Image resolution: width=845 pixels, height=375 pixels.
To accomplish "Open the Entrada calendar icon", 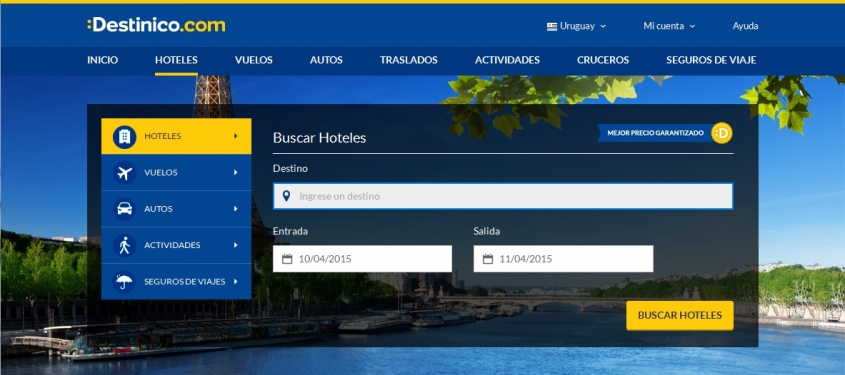I will coord(287,259).
